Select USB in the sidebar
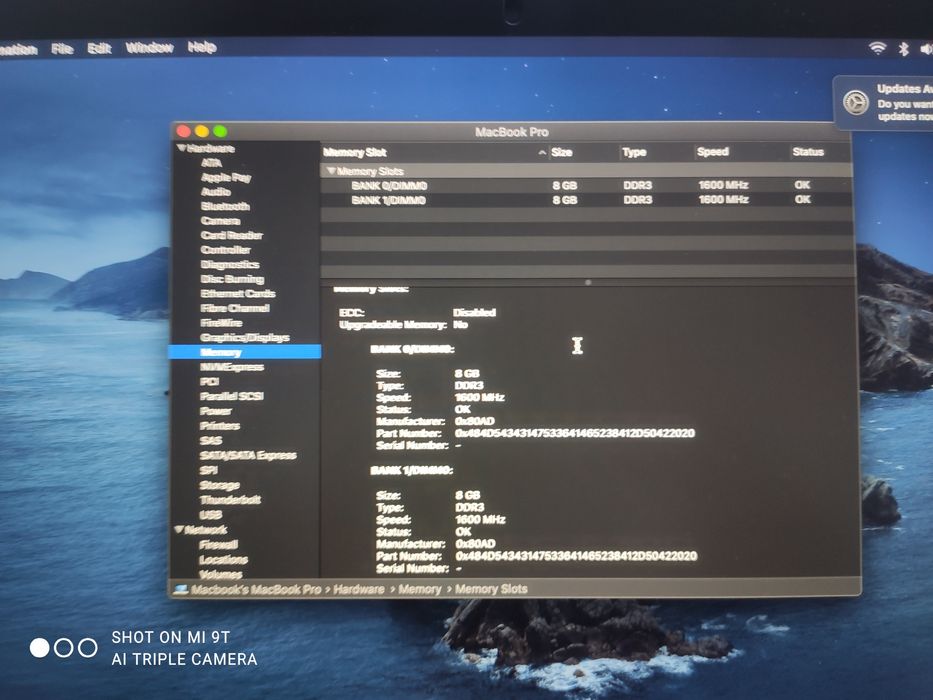The width and height of the screenshot is (933, 700). coord(211,514)
